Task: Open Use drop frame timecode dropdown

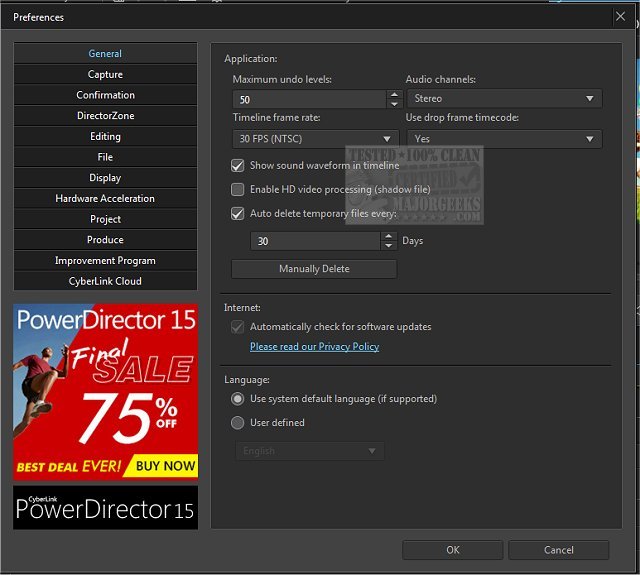Action: point(504,139)
